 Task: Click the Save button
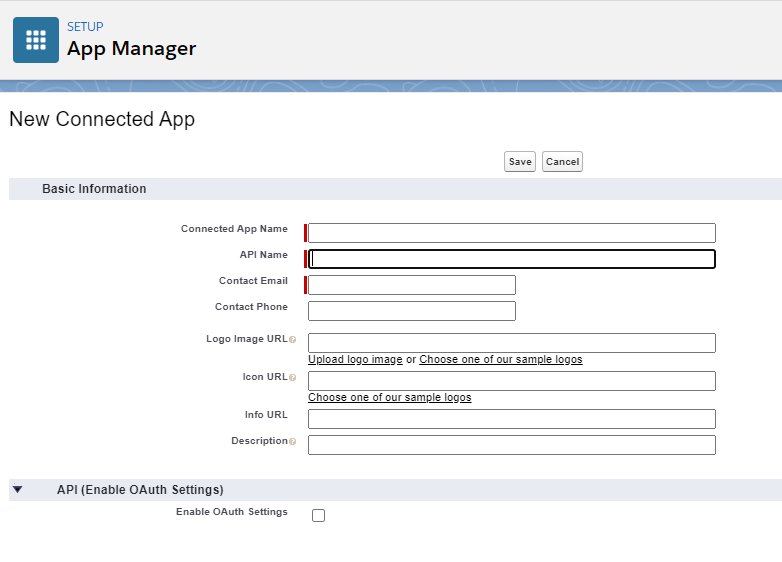520,162
